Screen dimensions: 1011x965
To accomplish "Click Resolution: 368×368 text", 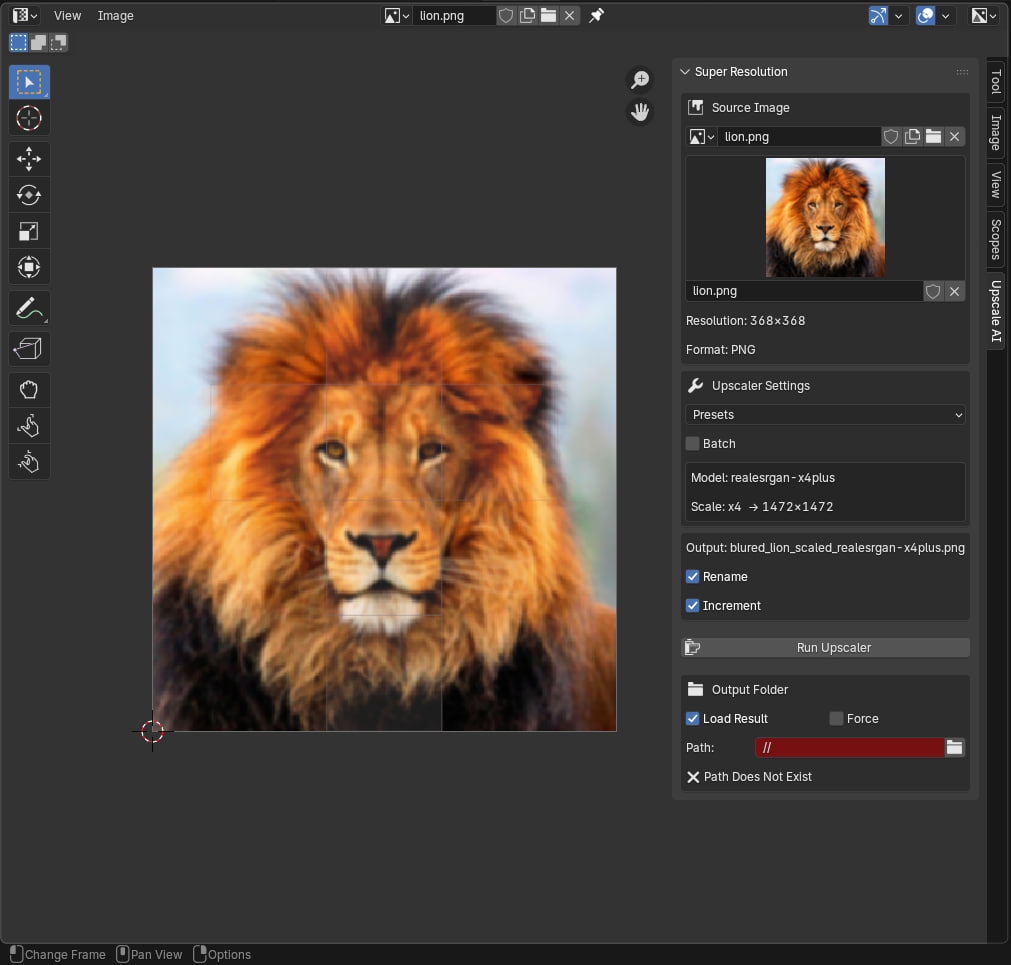I will pos(745,320).
